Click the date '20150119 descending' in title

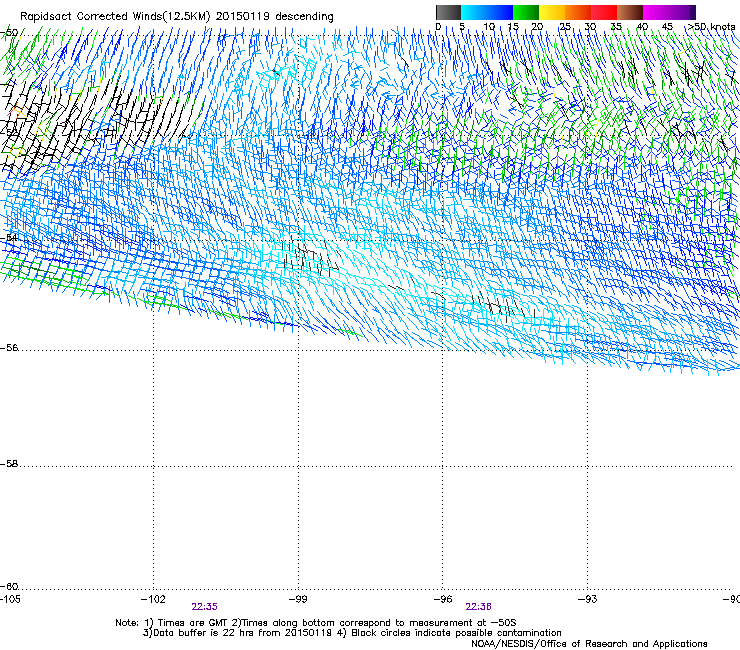[x=275, y=17]
